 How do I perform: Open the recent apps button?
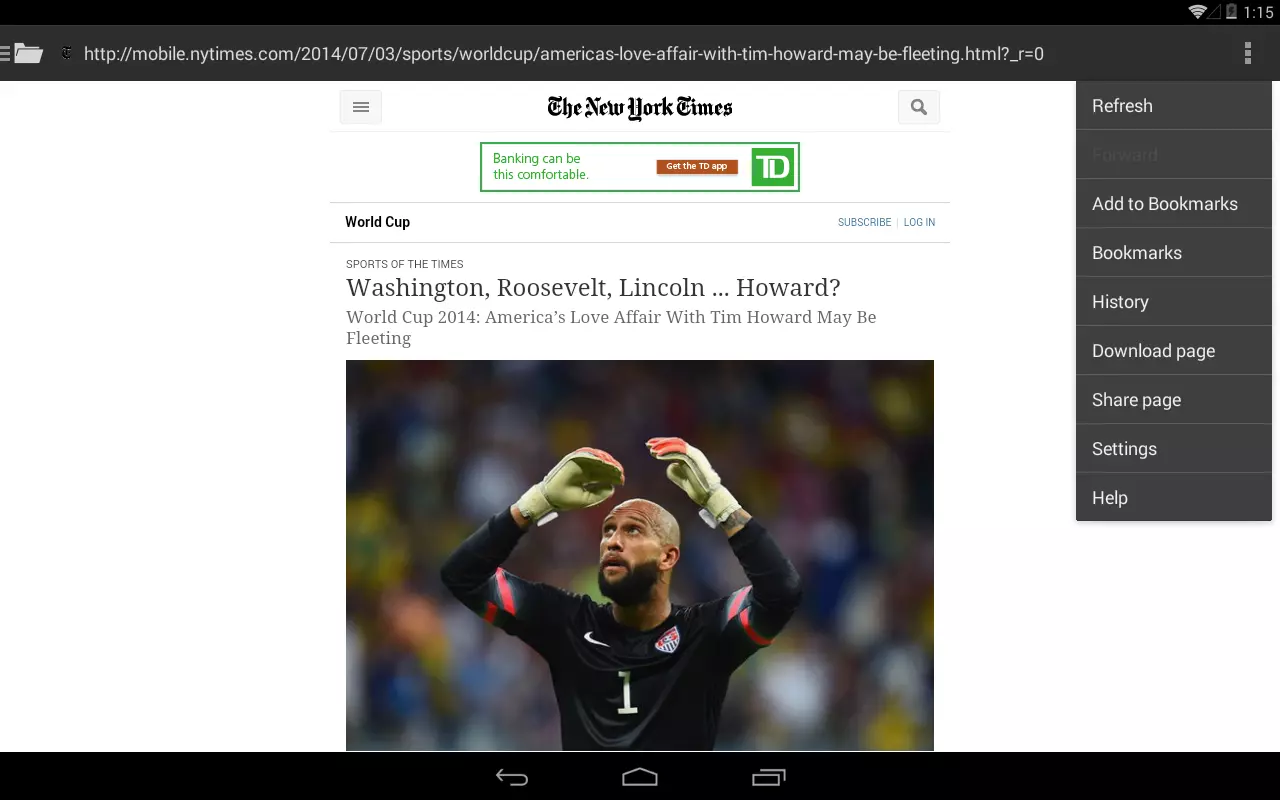point(768,777)
